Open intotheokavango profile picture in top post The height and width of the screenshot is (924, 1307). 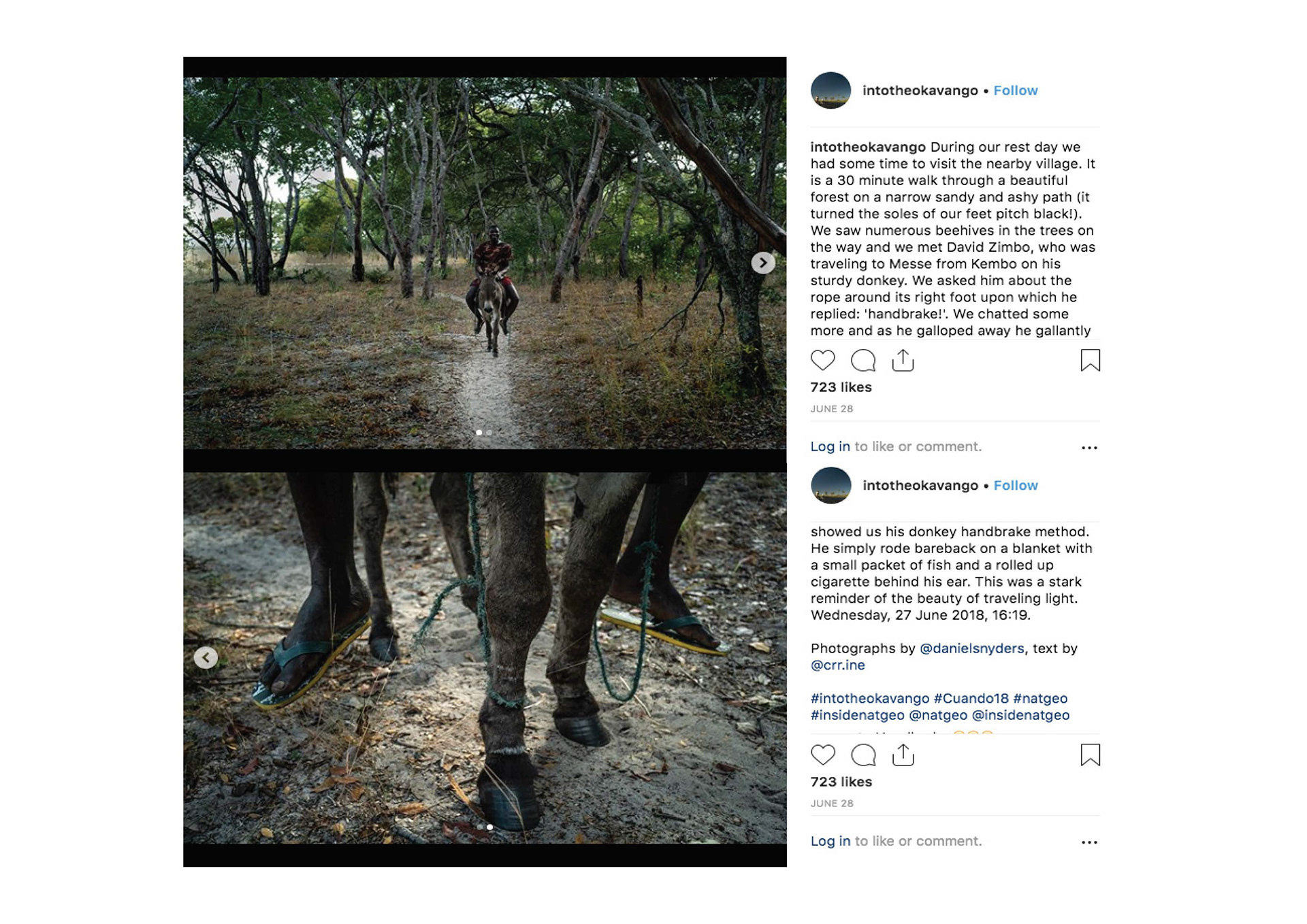[x=830, y=90]
